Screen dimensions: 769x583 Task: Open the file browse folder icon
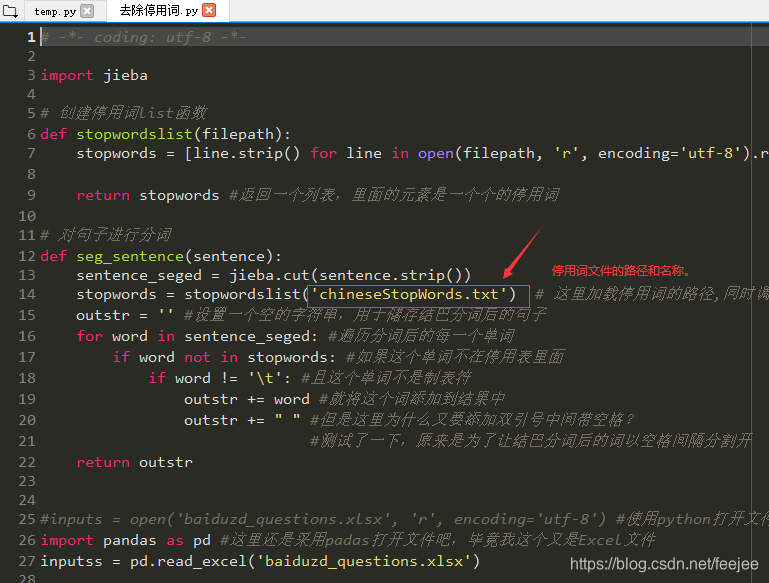click(10, 11)
